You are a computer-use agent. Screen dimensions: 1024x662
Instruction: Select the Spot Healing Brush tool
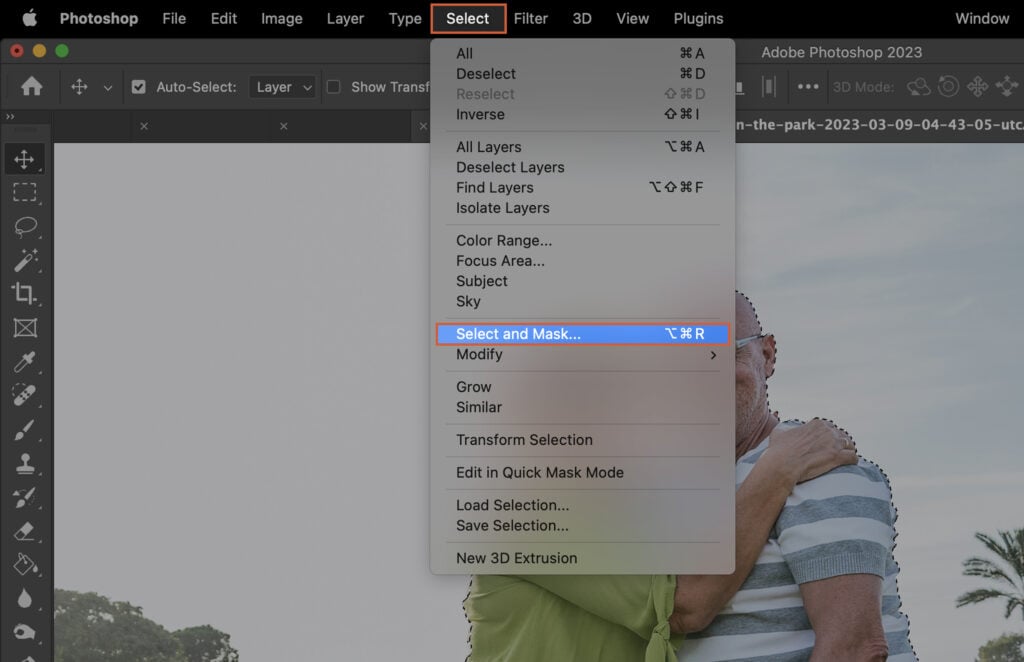25,396
